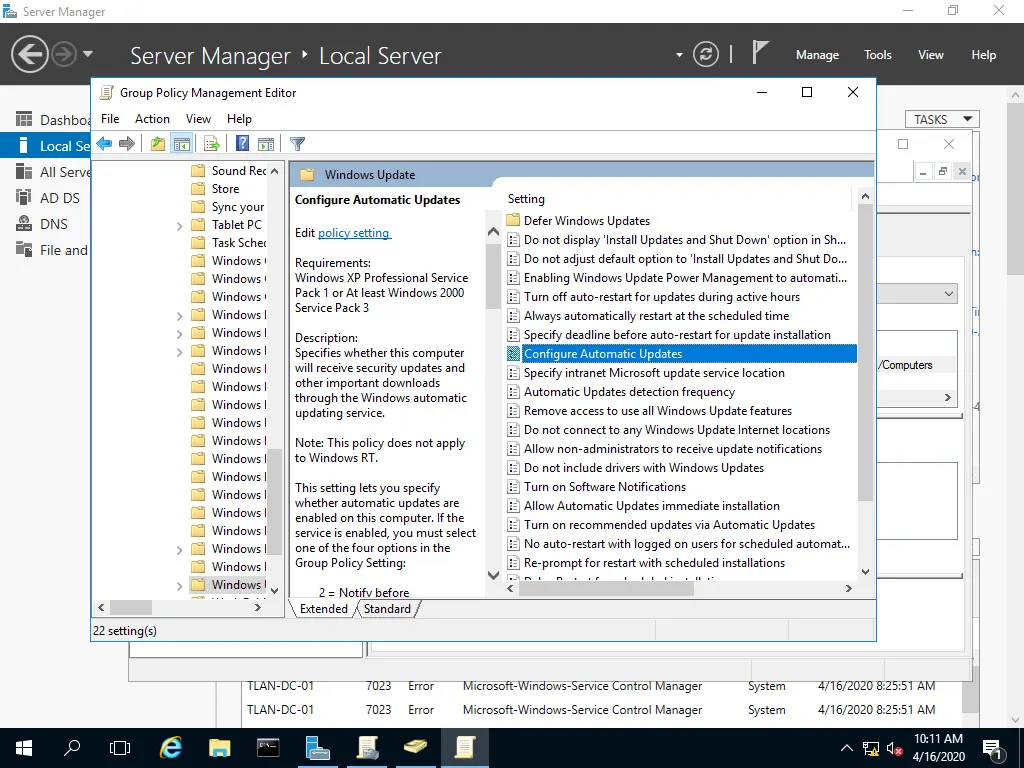Open the Action menu in Group Policy Editor
The height and width of the screenshot is (768, 1024).
152,119
